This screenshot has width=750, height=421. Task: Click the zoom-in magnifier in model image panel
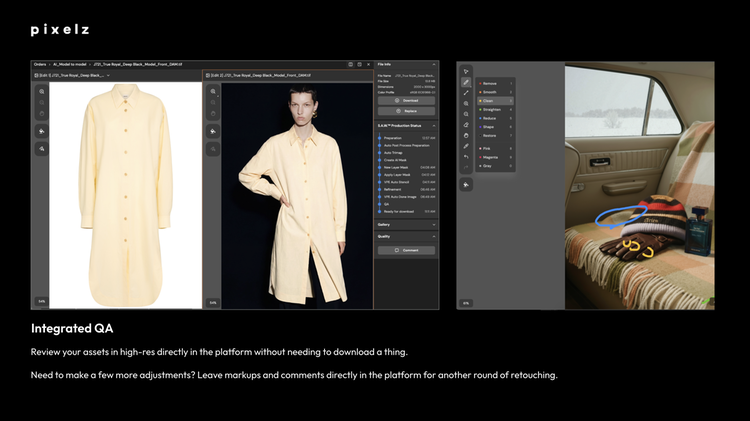pyautogui.click(x=213, y=91)
